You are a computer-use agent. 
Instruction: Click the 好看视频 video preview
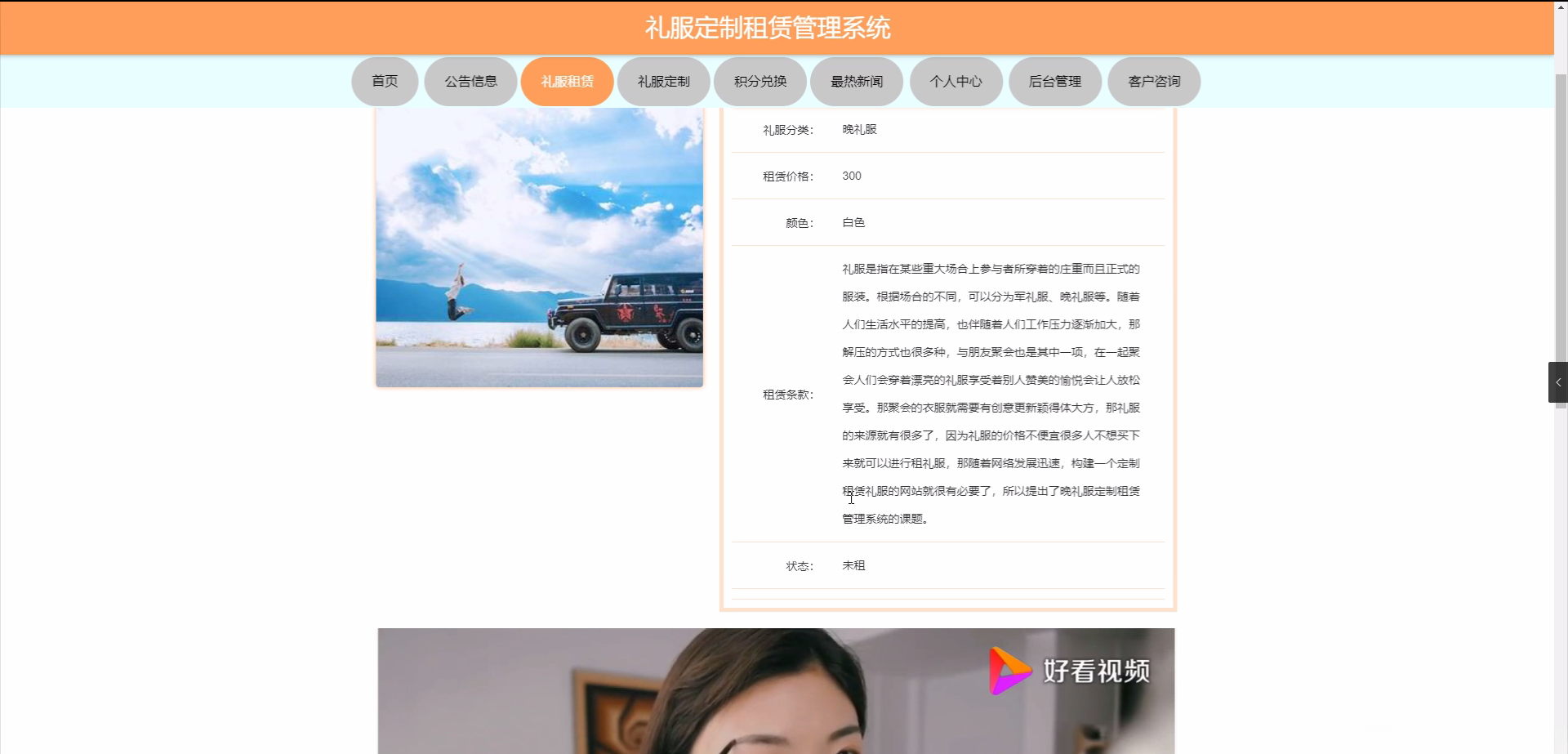point(776,691)
